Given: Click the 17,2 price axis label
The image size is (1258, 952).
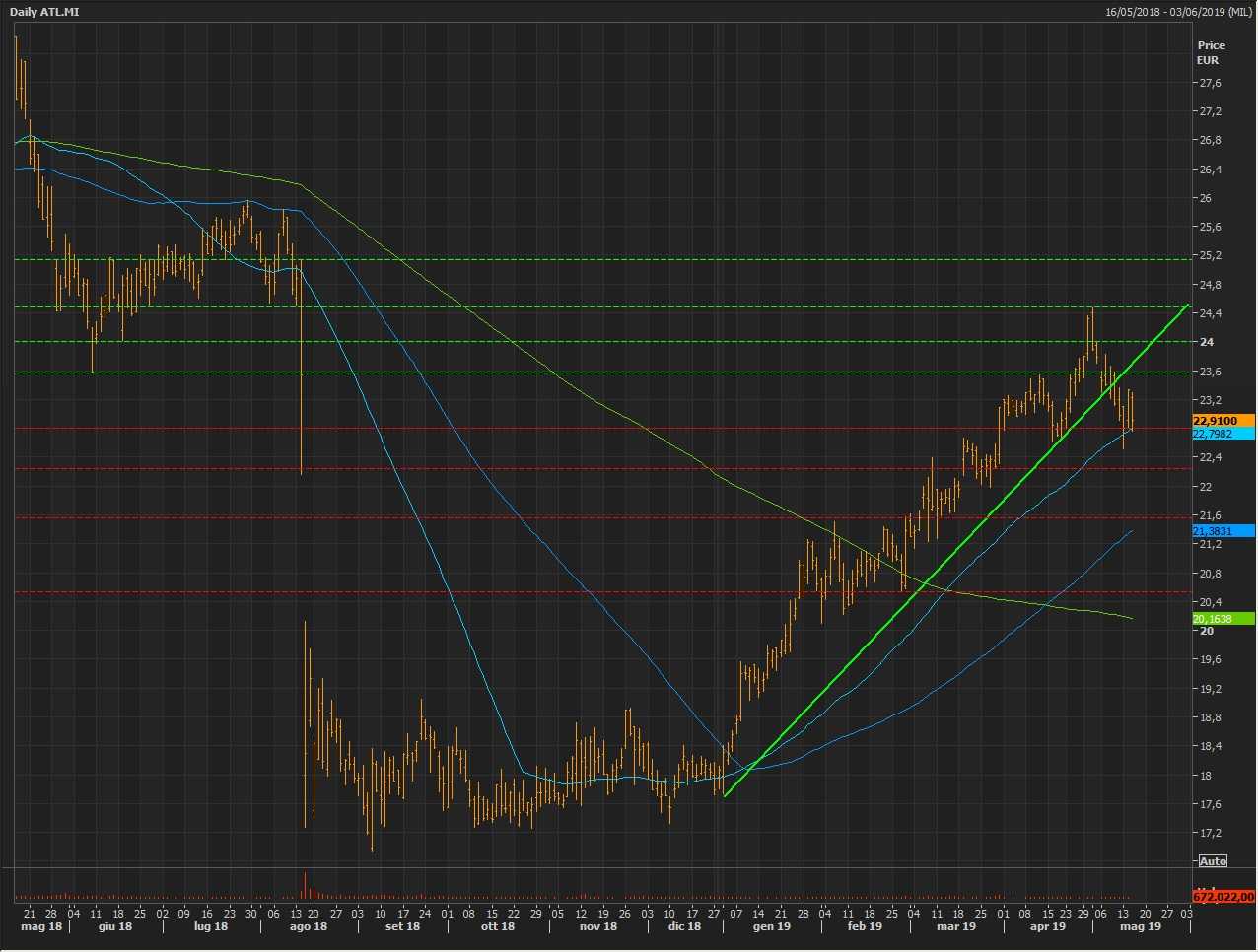Looking at the screenshot, I should click(1209, 833).
